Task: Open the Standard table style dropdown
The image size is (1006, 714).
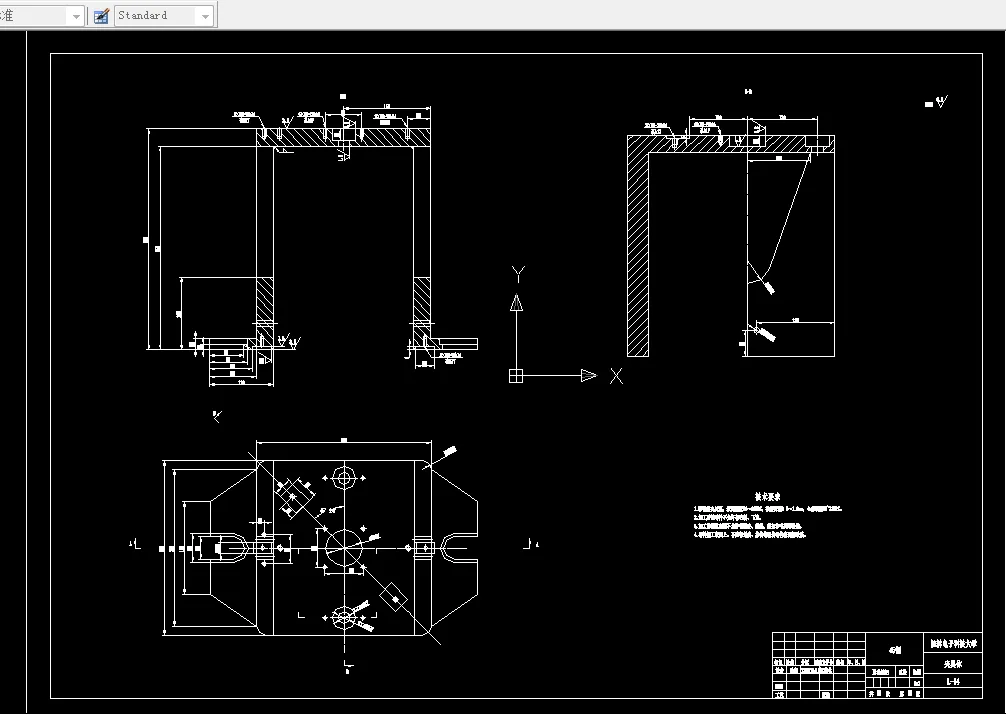Action: point(164,15)
